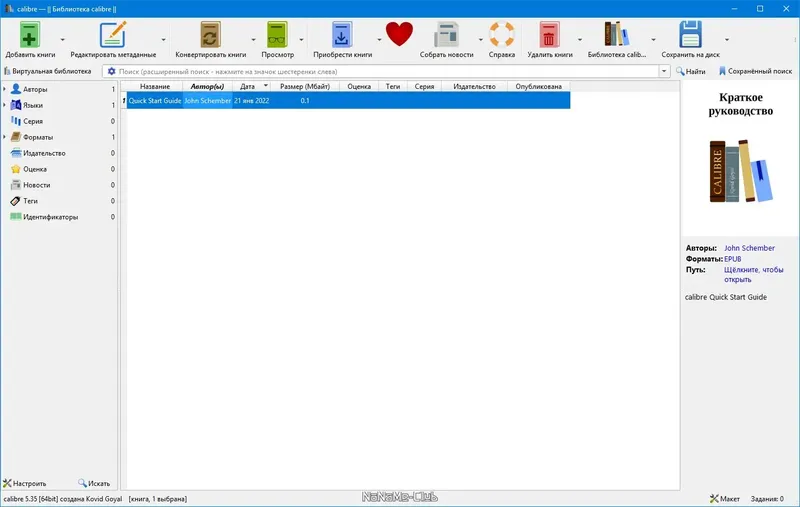Sort by Published (Опубликована) column header
Viewport: 800px width, 507px height.
click(x=538, y=86)
